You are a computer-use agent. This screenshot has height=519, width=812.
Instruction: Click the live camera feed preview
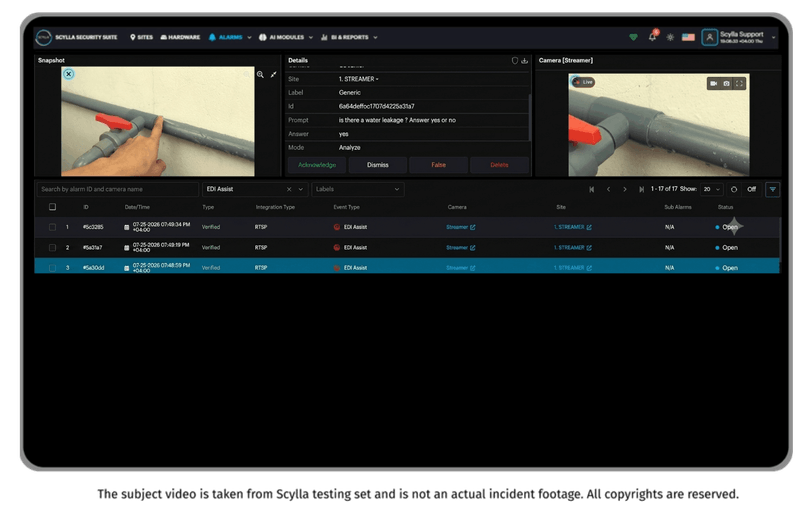tap(659, 125)
